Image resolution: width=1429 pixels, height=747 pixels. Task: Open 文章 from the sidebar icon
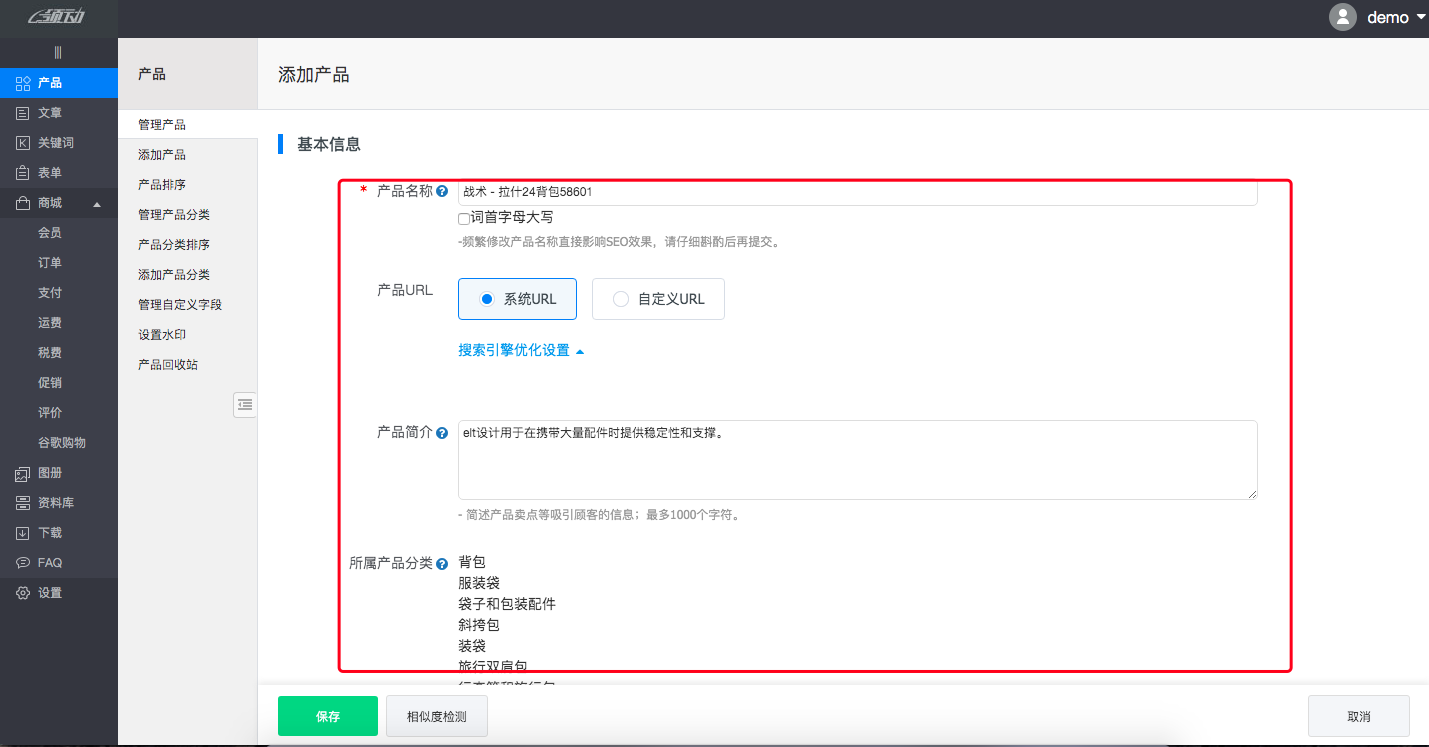(23, 113)
